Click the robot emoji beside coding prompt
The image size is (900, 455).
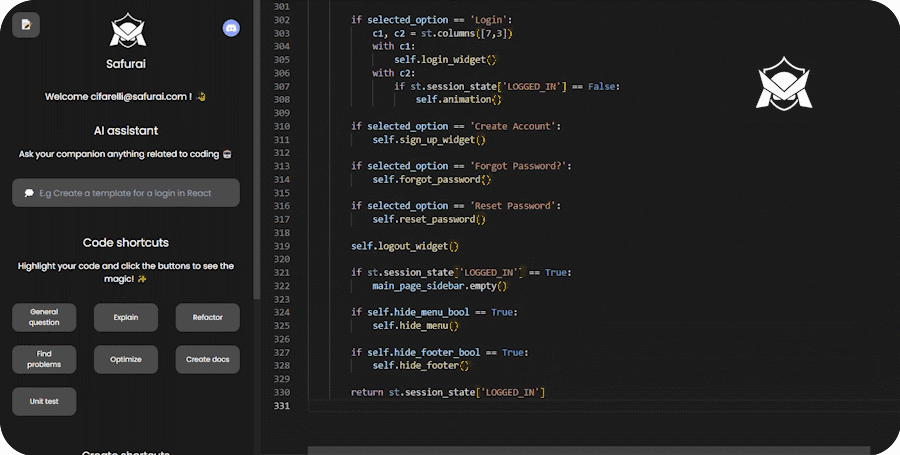click(227, 154)
